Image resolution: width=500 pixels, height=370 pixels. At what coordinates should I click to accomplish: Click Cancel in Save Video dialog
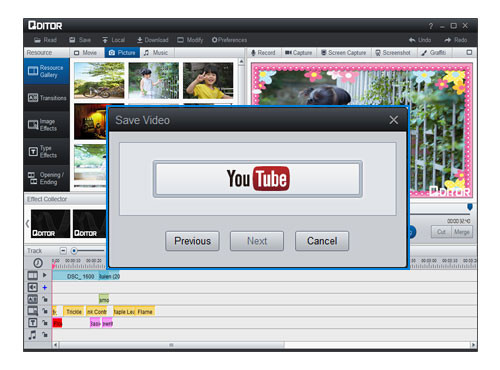pos(322,241)
